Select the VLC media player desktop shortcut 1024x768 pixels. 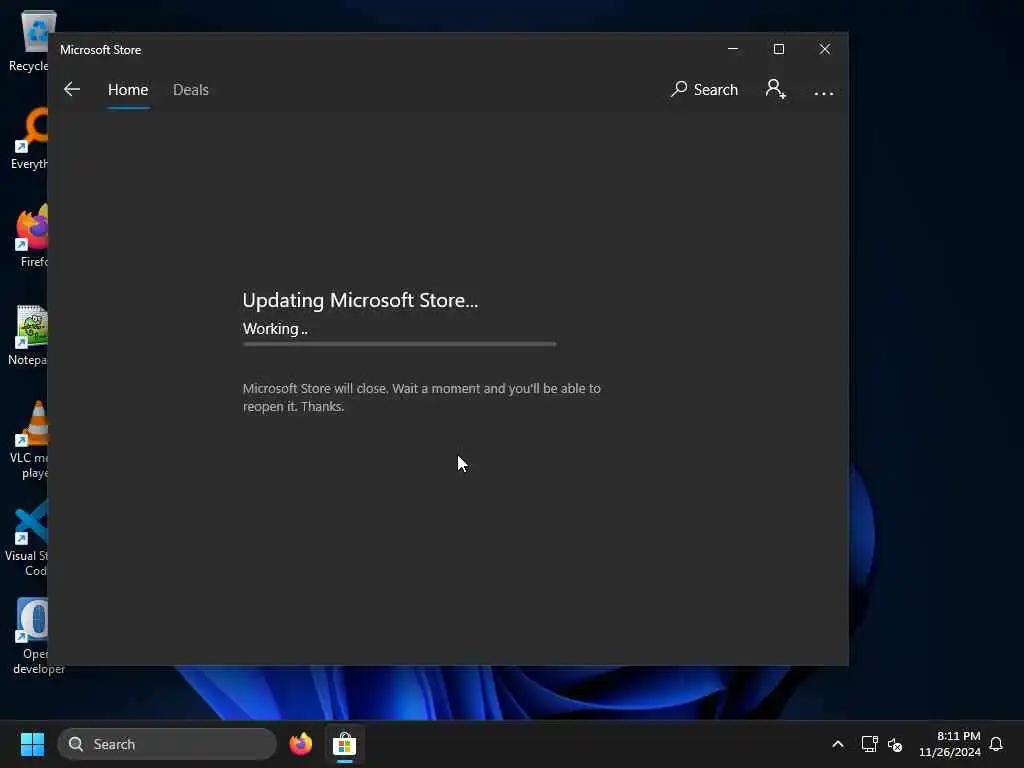click(x=30, y=440)
